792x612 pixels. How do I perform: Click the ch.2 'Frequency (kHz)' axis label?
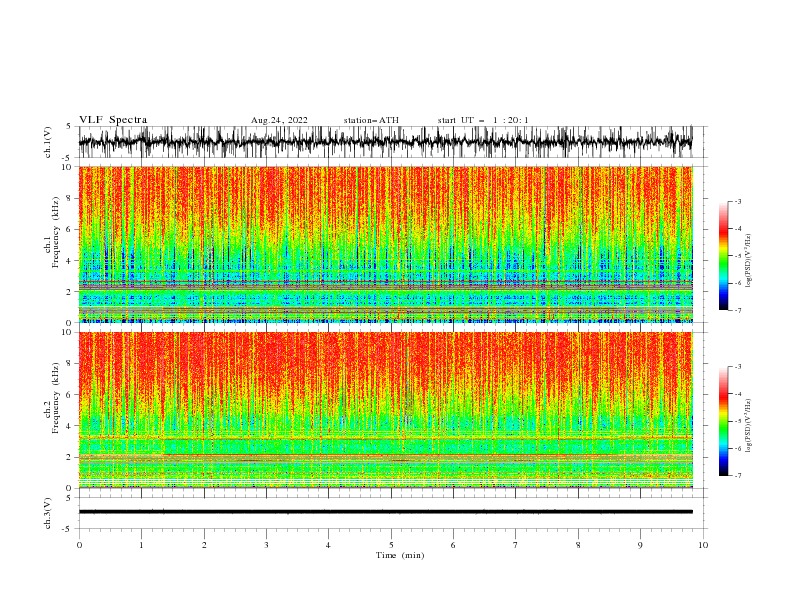click(x=56, y=398)
